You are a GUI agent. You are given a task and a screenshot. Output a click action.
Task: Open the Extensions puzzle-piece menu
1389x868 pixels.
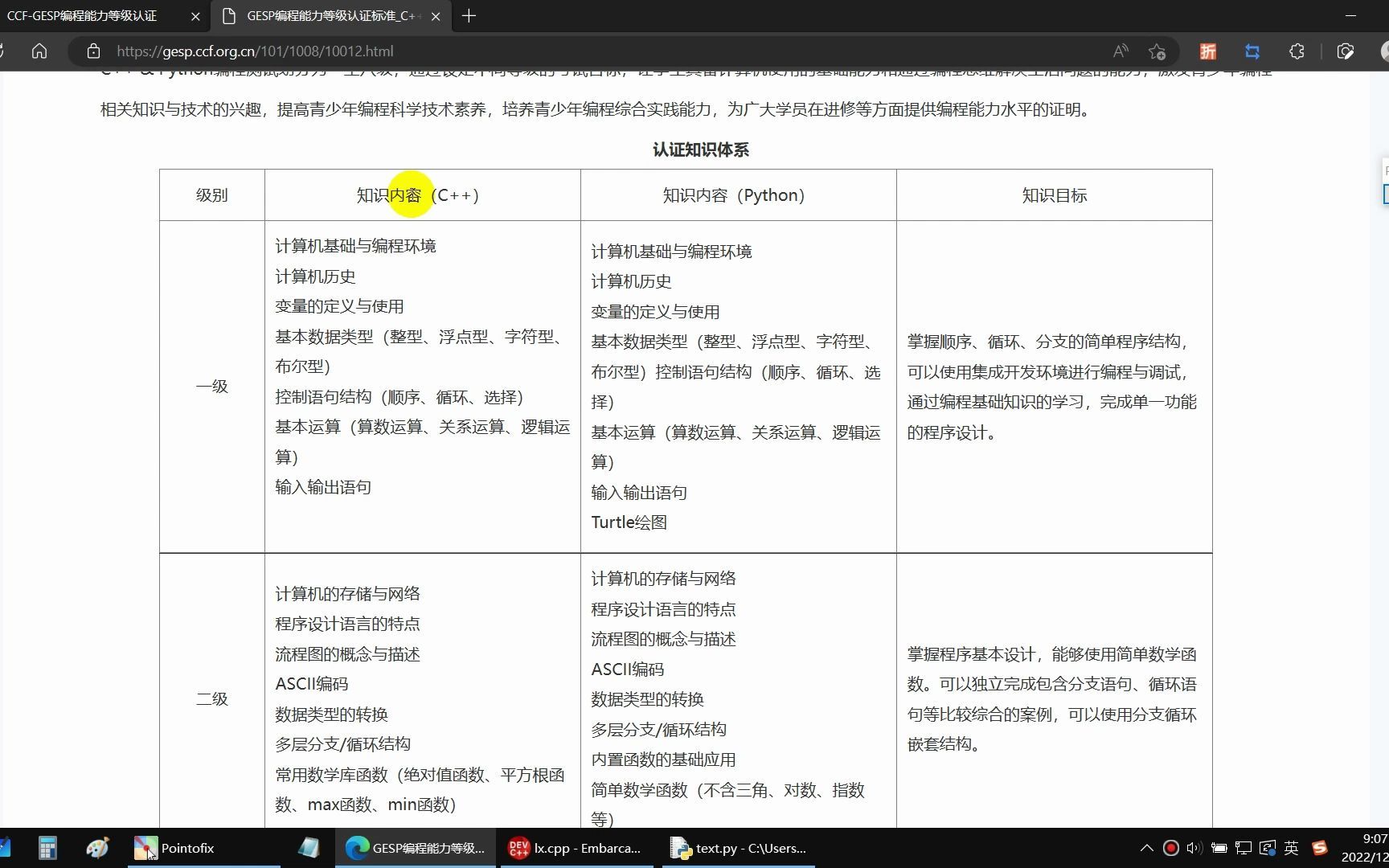point(1297,51)
